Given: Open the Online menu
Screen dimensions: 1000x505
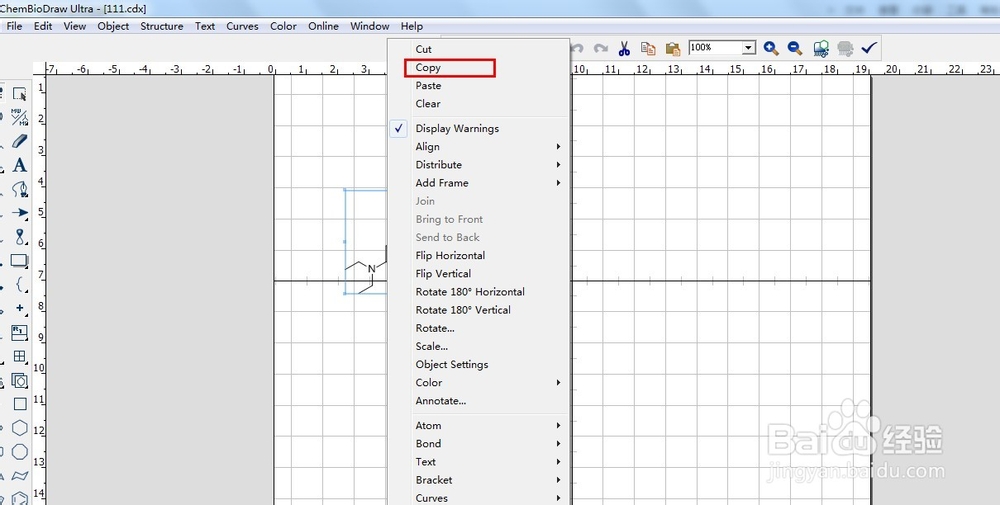Looking at the screenshot, I should (323, 26).
